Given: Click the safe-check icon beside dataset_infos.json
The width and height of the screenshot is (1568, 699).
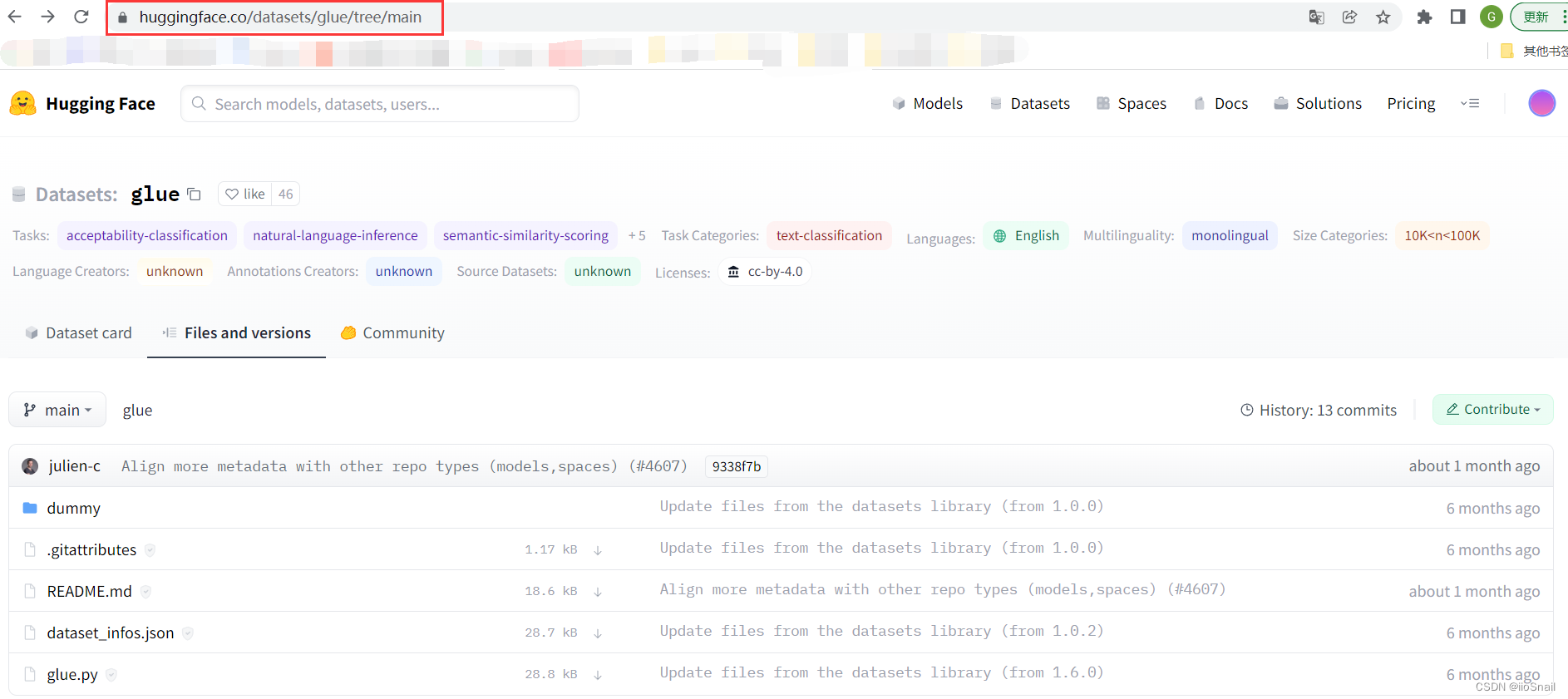Looking at the screenshot, I should pos(188,633).
